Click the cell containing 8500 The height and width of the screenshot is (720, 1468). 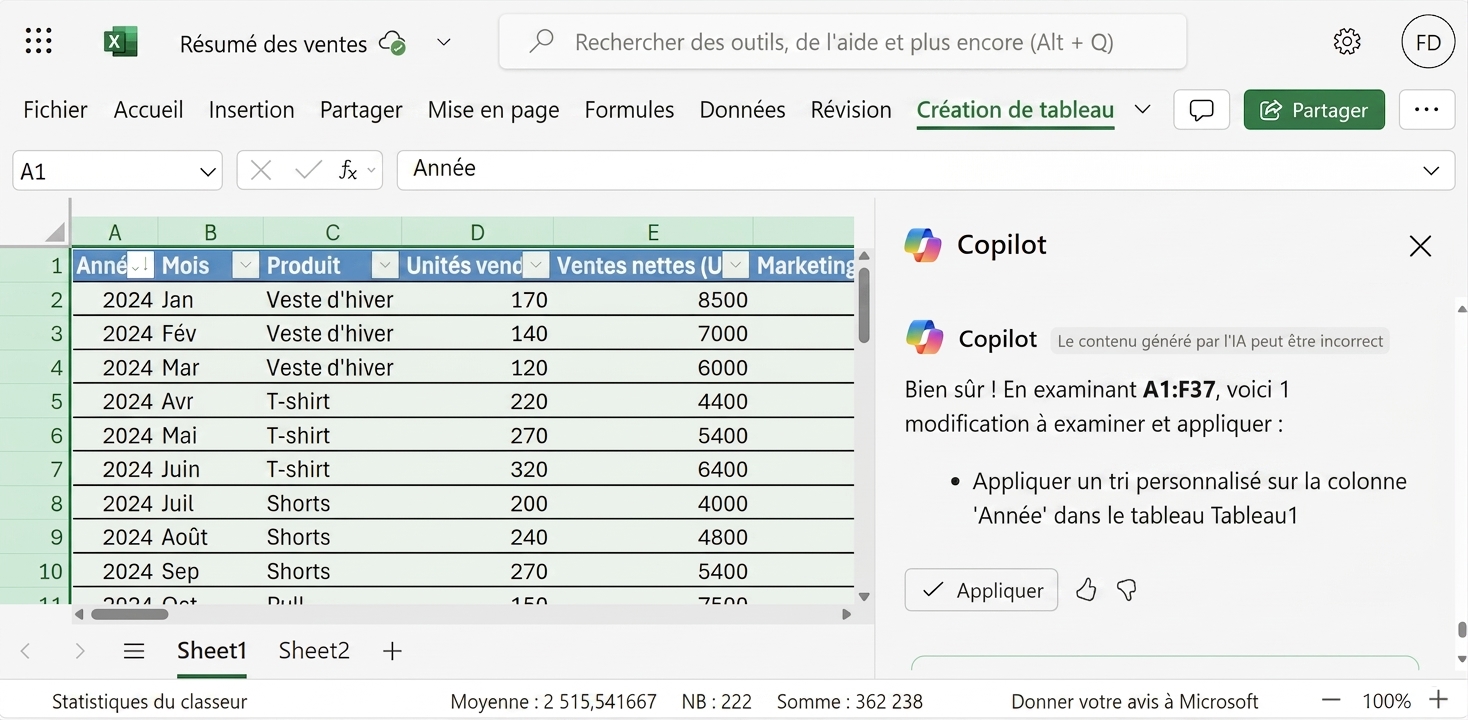click(x=652, y=299)
